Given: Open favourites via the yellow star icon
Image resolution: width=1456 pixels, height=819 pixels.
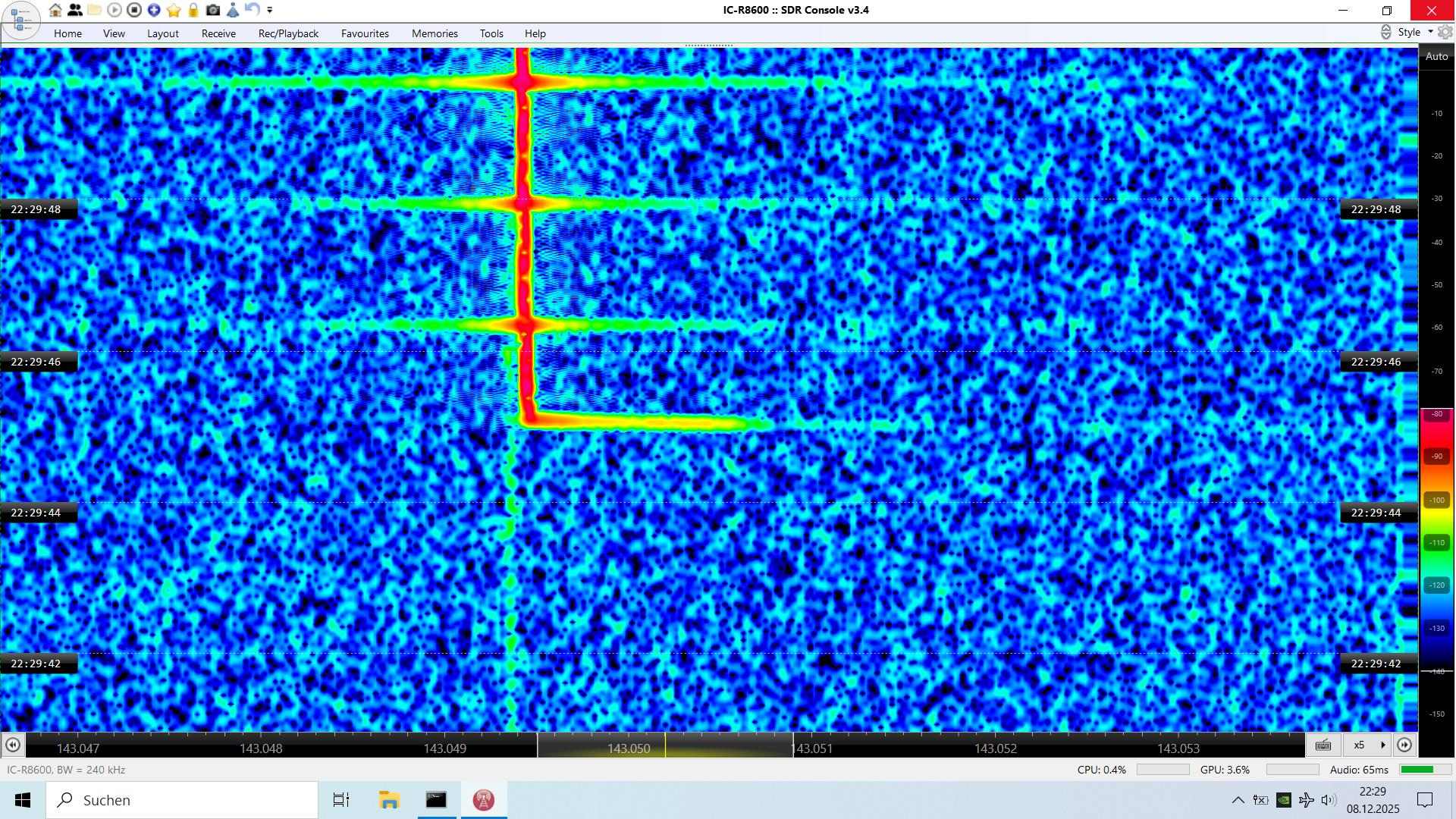Looking at the screenshot, I should tap(174, 10).
